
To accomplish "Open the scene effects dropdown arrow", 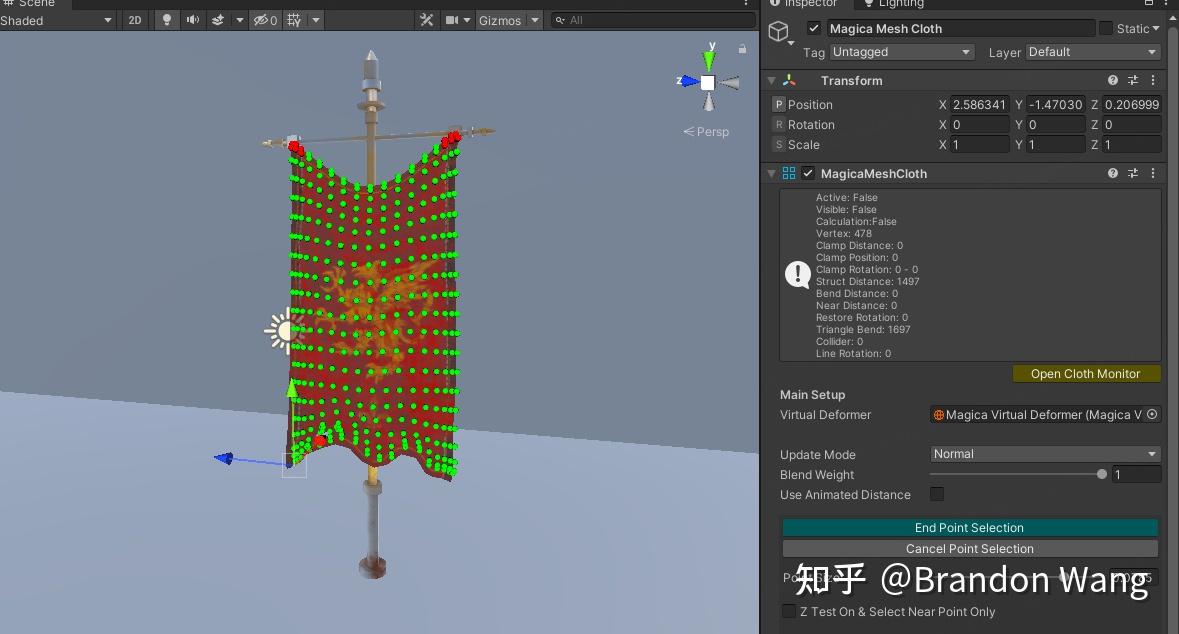I will pyautogui.click(x=239, y=20).
